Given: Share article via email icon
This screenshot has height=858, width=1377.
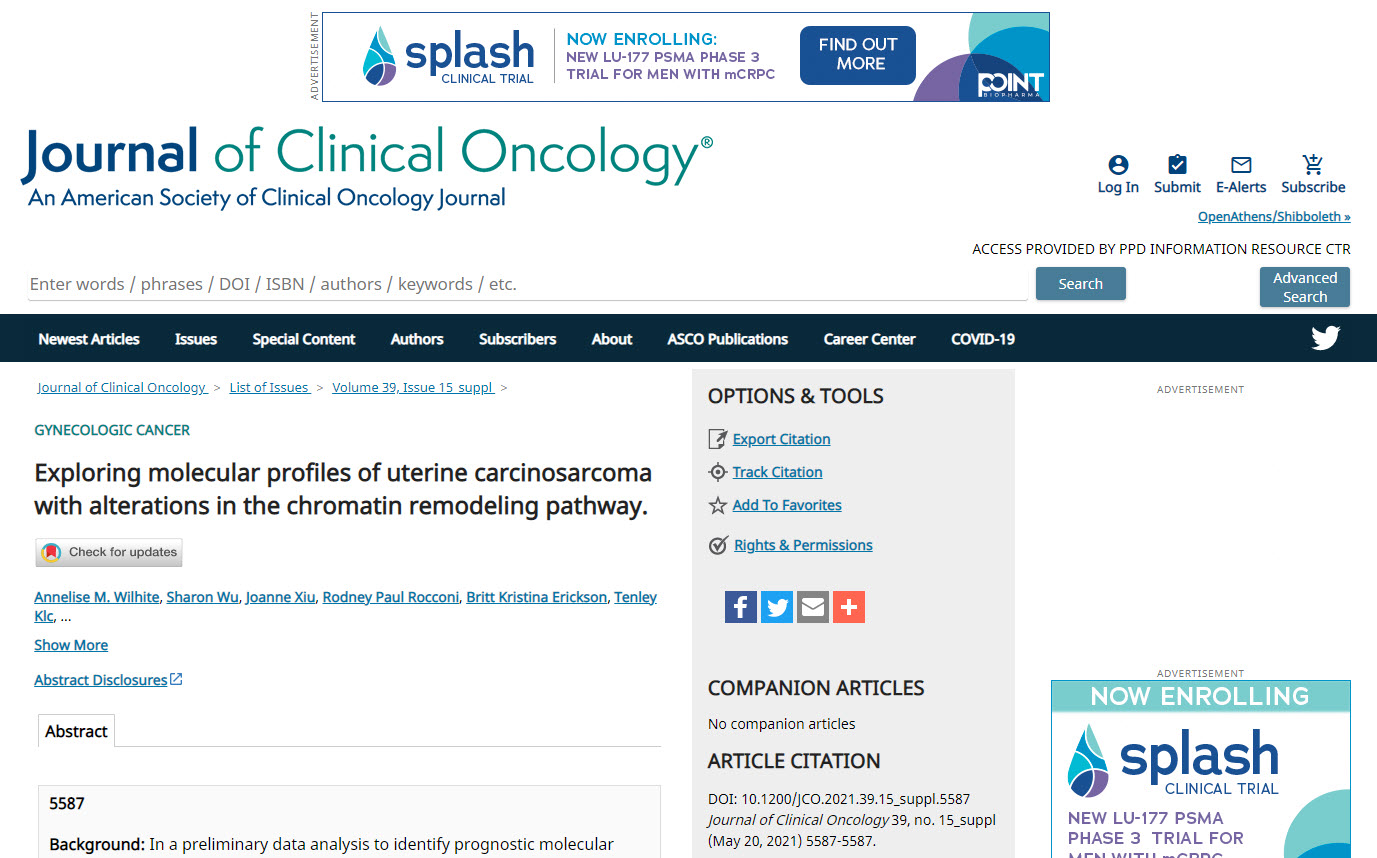Looking at the screenshot, I should point(813,607).
